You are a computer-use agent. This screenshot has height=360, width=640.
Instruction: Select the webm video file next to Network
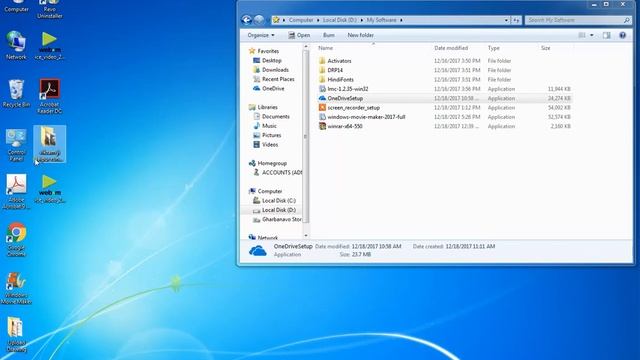coord(49,46)
